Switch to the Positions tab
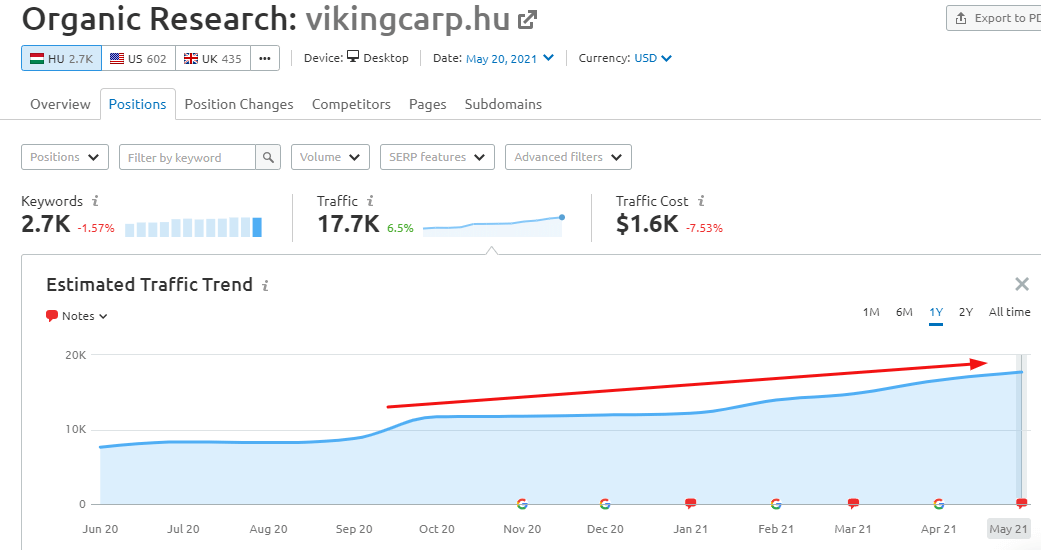 137,104
